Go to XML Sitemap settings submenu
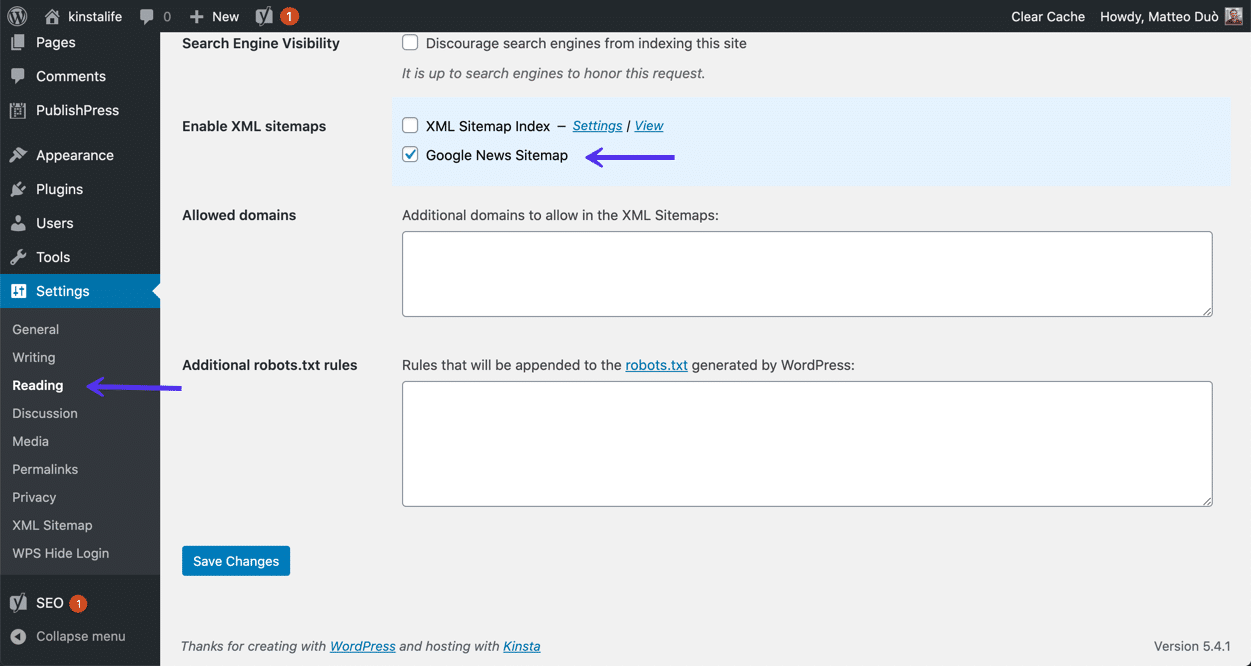This screenshot has height=666, width=1251. click(x=52, y=525)
